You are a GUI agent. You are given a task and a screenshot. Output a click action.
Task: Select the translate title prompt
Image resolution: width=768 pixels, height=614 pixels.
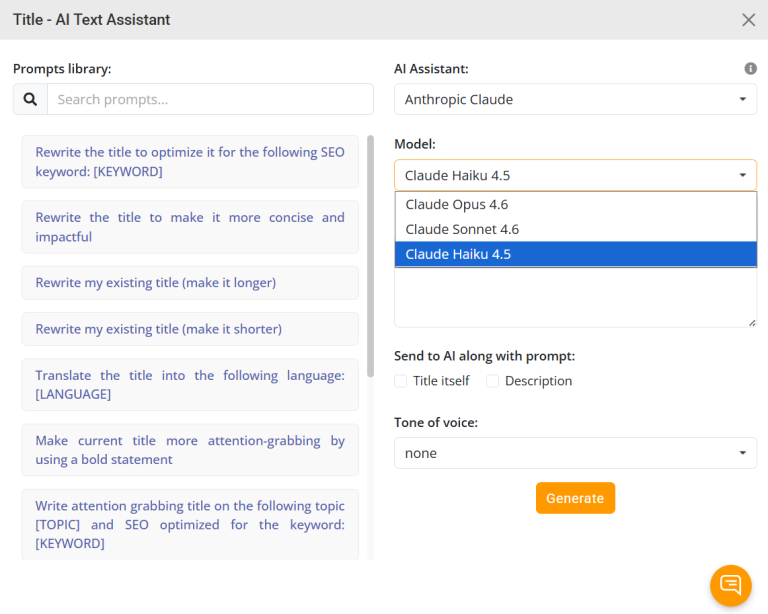pos(190,385)
